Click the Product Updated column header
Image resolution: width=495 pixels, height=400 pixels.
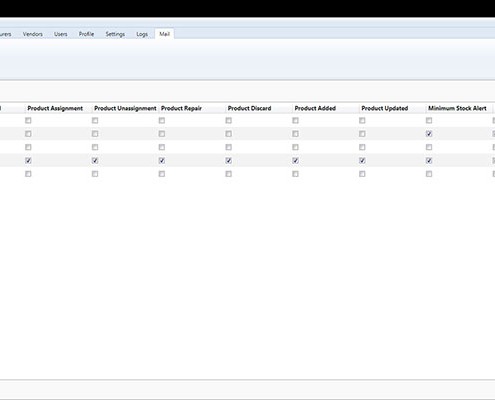385,108
